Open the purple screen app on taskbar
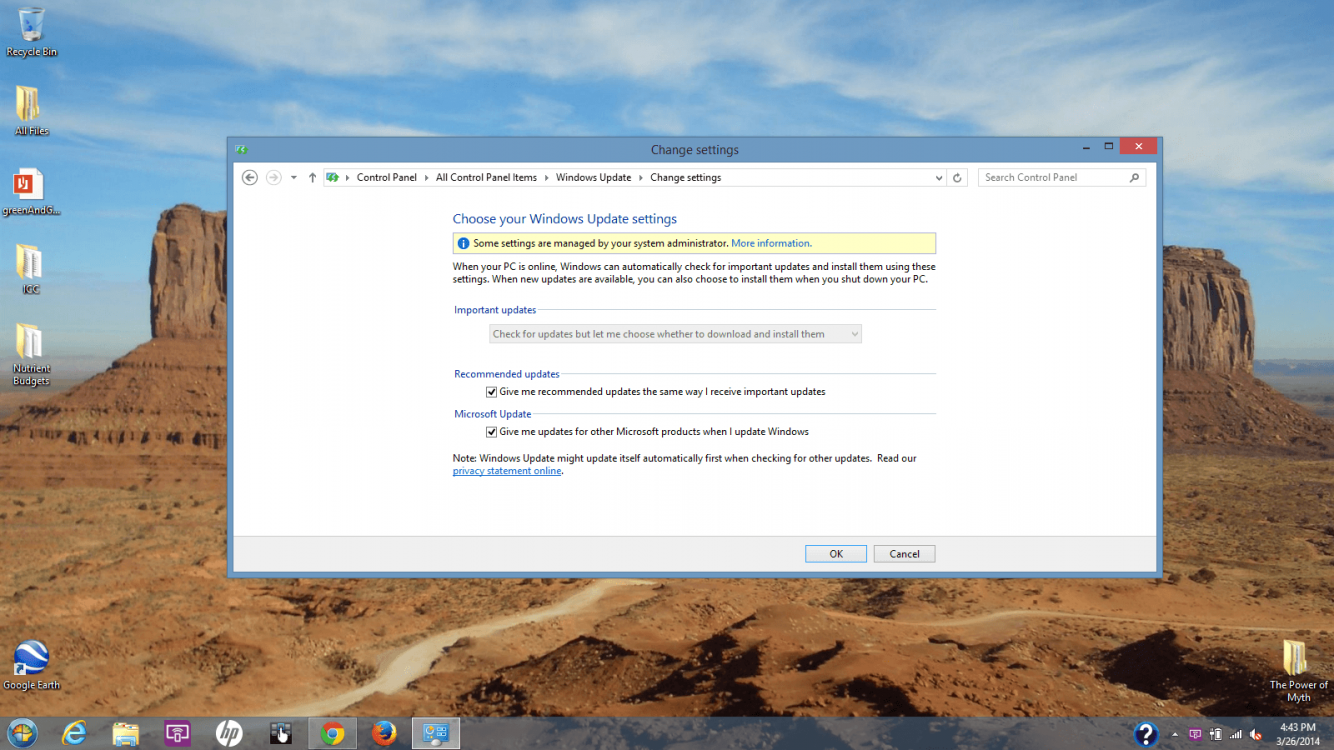1334x750 pixels. (x=178, y=733)
